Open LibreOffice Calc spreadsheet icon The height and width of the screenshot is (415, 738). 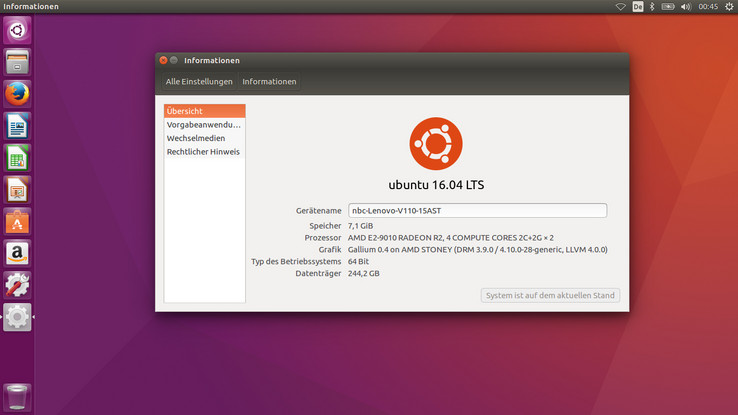(17, 158)
